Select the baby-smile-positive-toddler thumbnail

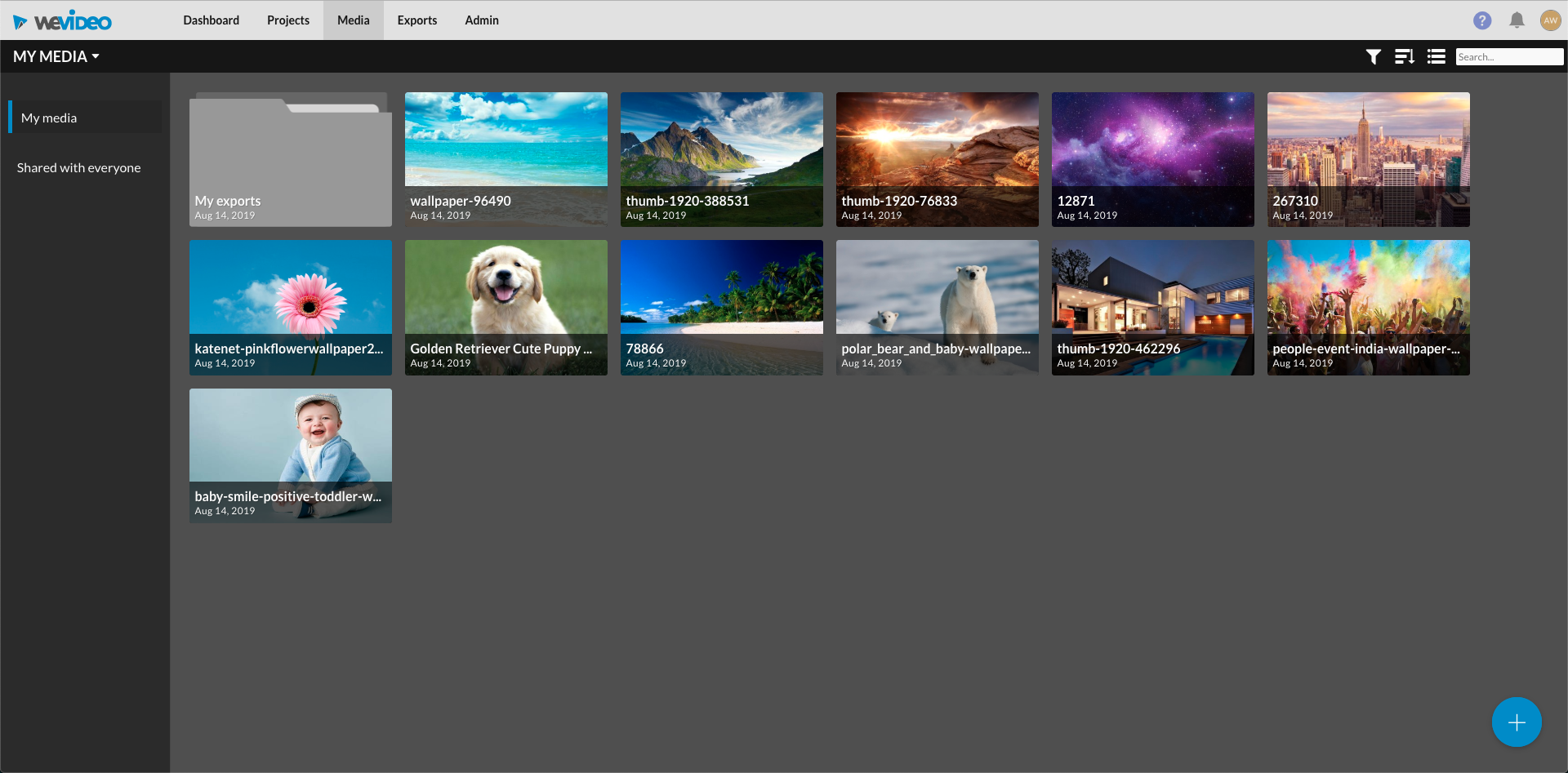[290, 455]
